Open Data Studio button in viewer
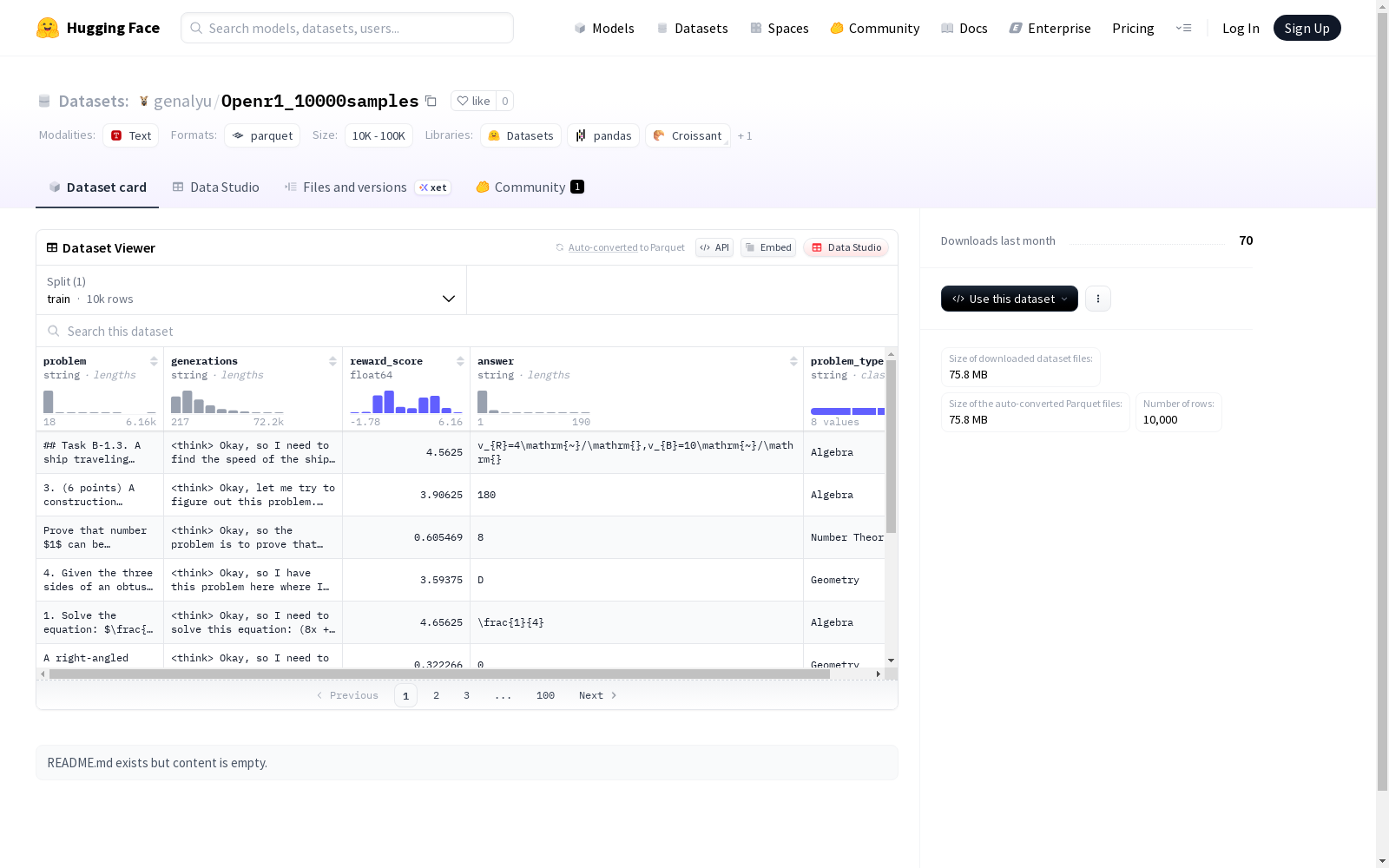The image size is (1389, 868). 846,247
